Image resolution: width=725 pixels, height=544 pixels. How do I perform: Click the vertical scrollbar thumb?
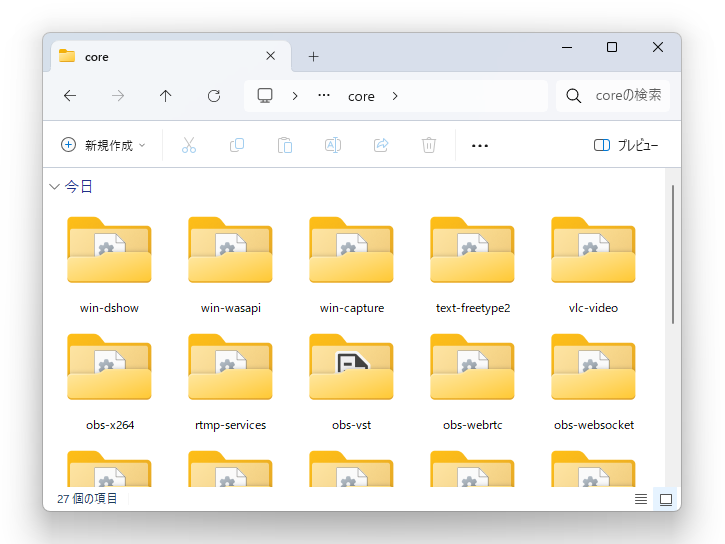click(x=673, y=254)
